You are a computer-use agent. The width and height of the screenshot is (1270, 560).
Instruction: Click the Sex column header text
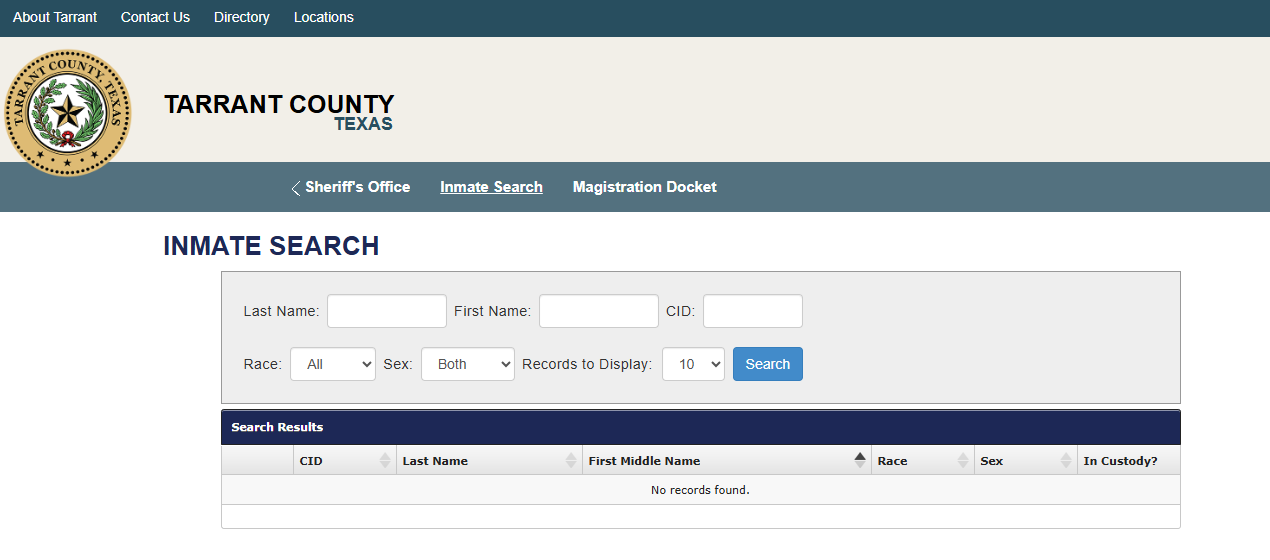(x=992, y=461)
